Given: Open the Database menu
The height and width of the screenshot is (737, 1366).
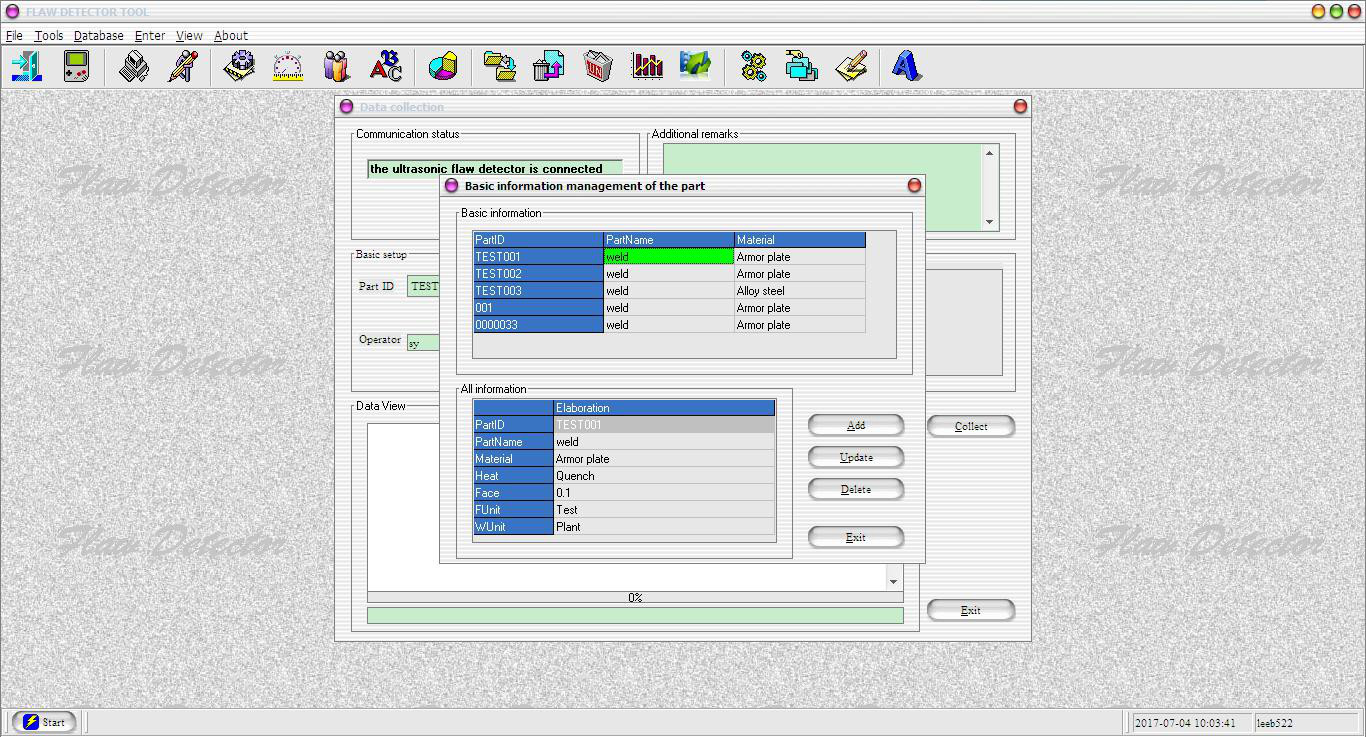Looking at the screenshot, I should click(98, 35).
